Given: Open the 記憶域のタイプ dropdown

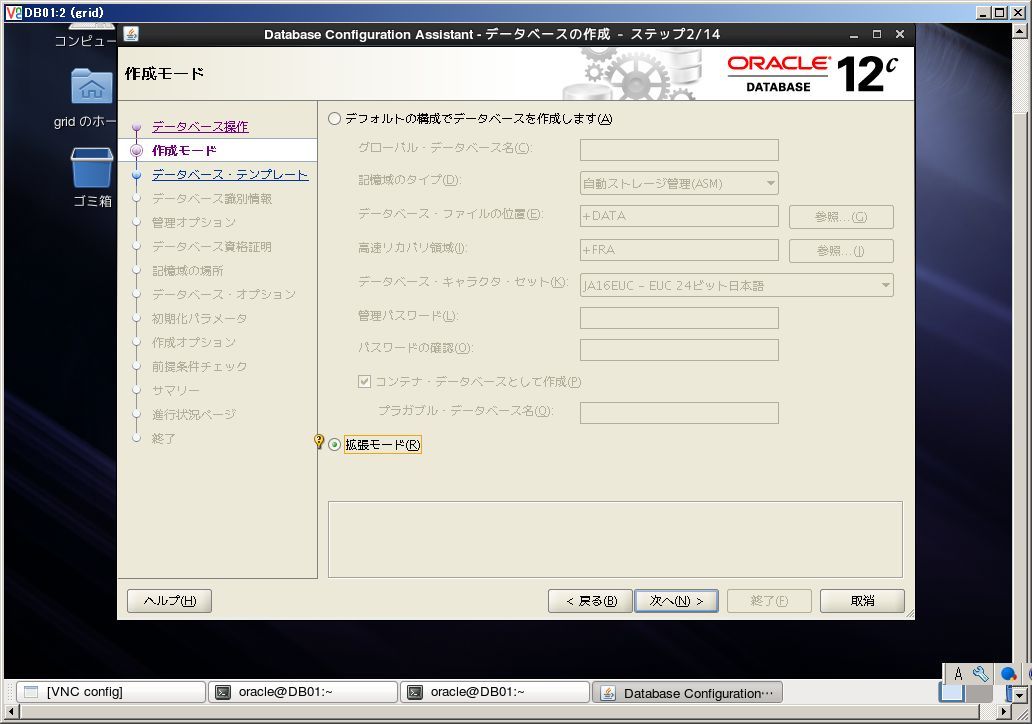Looking at the screenshot, I should click(x=679, y=183).
